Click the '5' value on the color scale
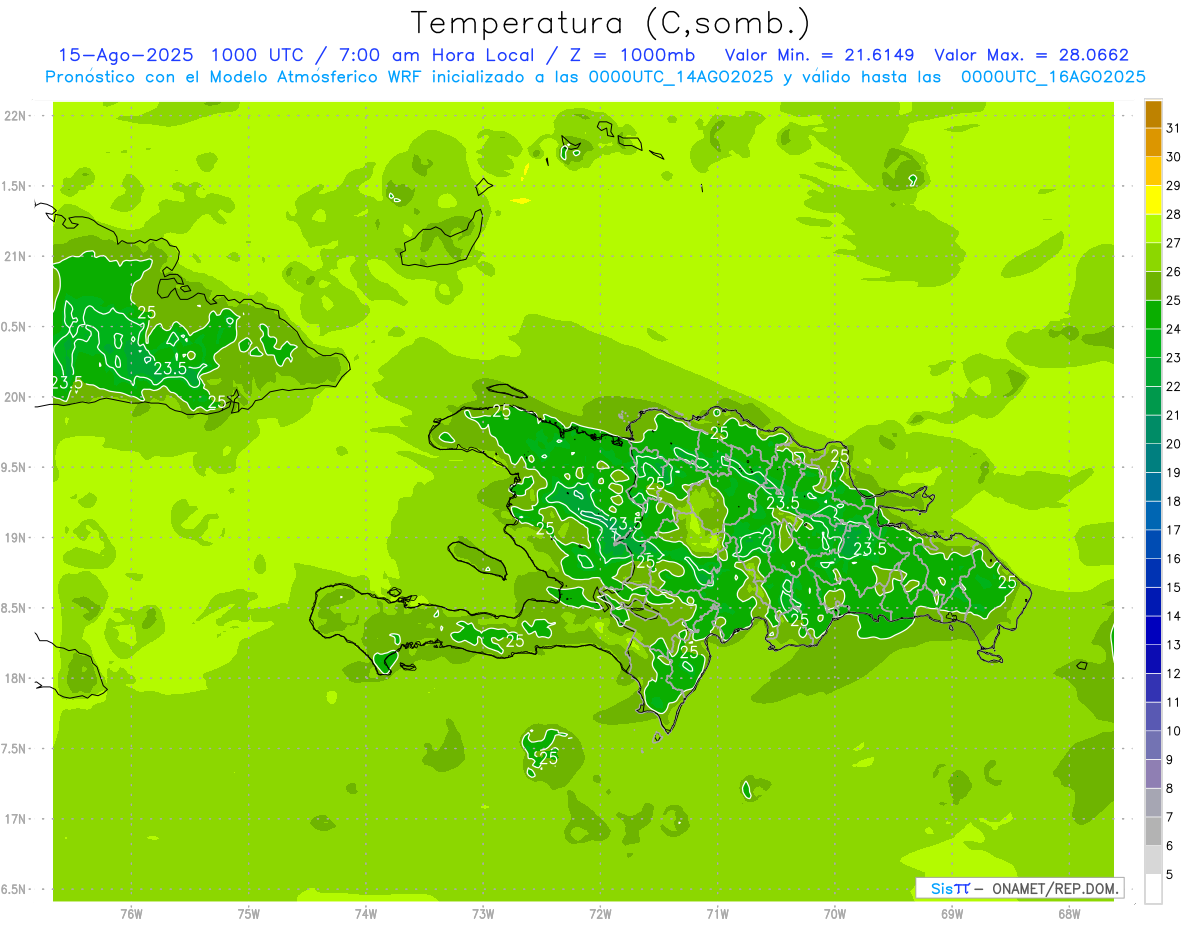 click(x=1170, y=875)
